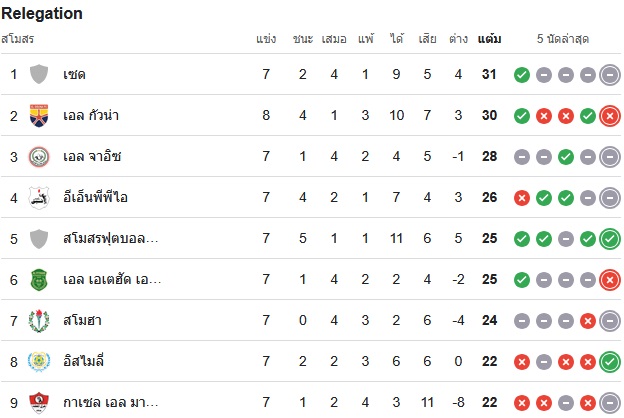Click the gray shield icon for เซด
Screen dimensions: 624x418
pos(39,74)
